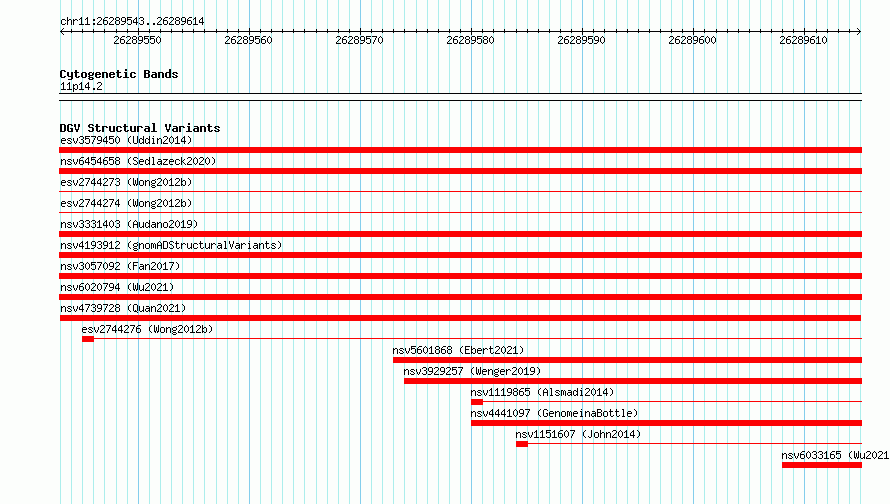
Task: Open esv2744276 (Wong2012b) variant label
Action: click(x=147, y=329)
